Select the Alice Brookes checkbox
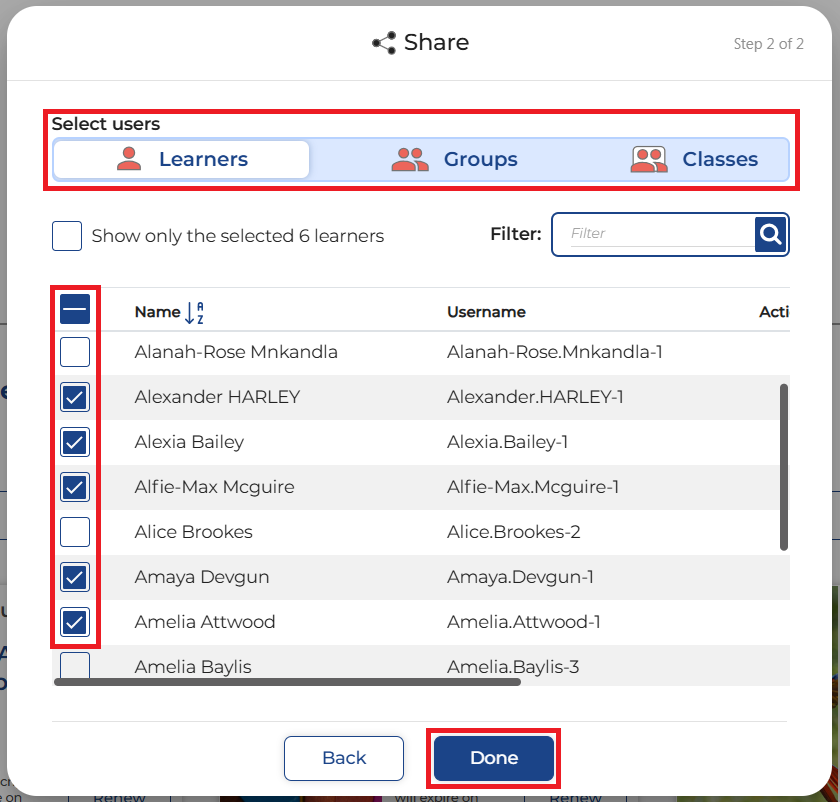Viewport: 840px width, 802px height. 75,532
